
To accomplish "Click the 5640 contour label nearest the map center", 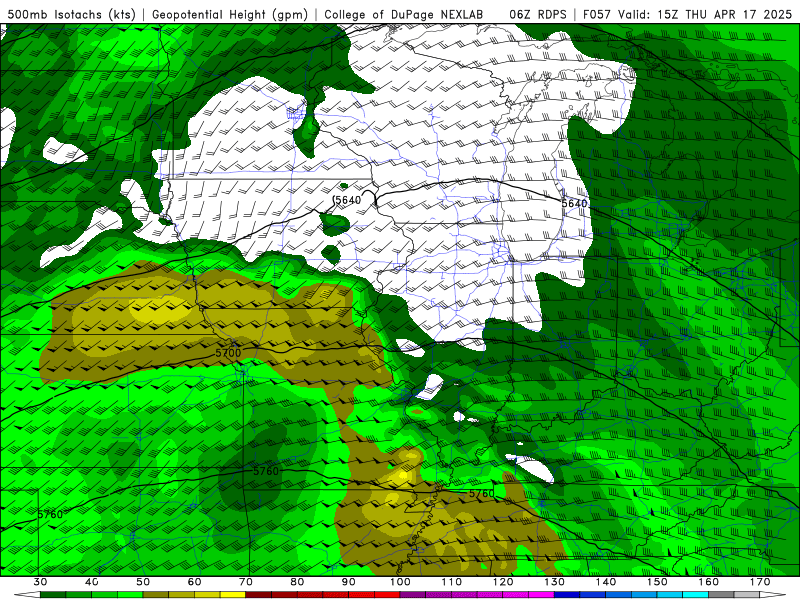I will pos(348,200).
